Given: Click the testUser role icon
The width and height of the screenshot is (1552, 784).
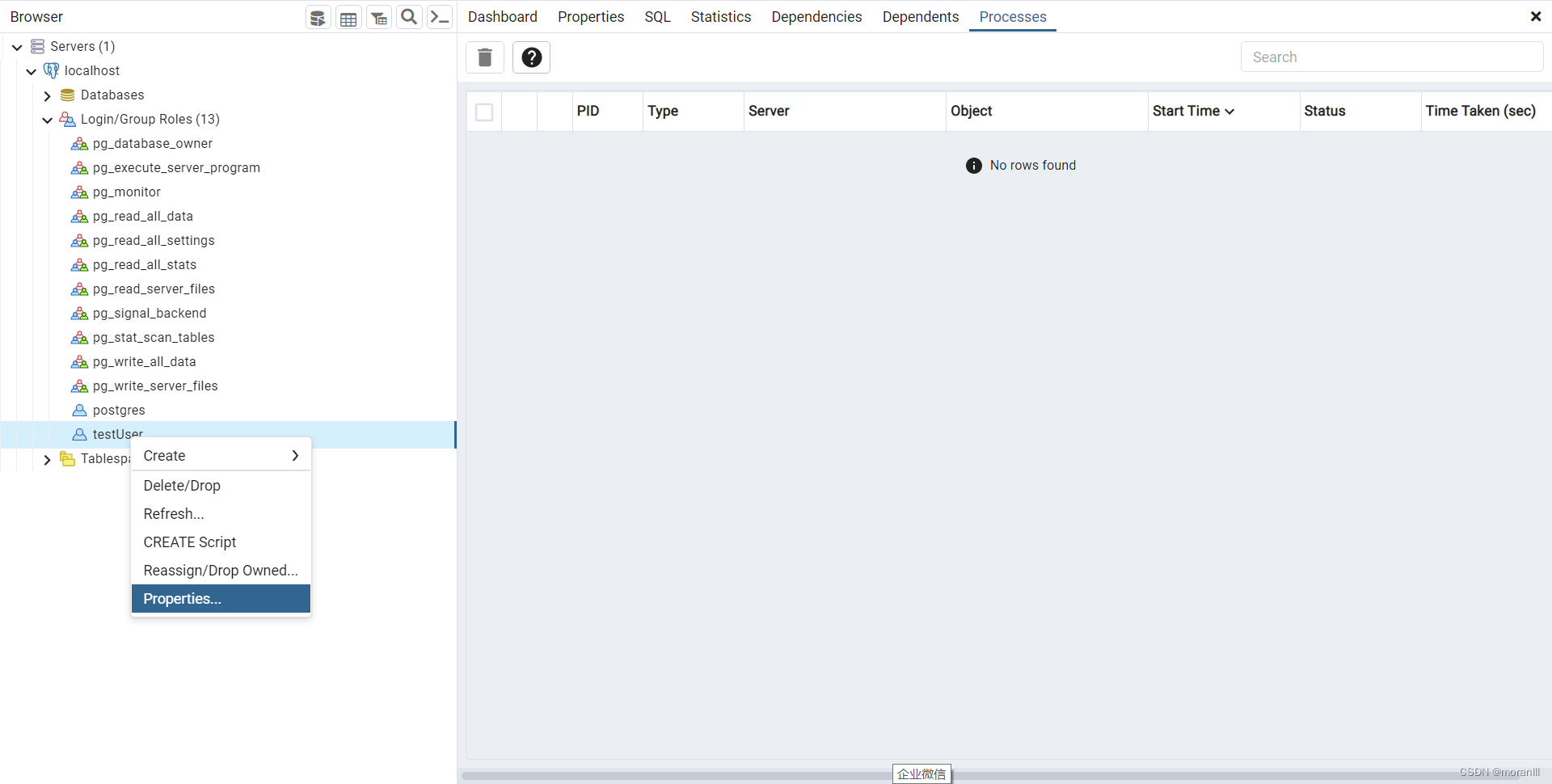Looking at the screenshot, I should coord(79,434).
